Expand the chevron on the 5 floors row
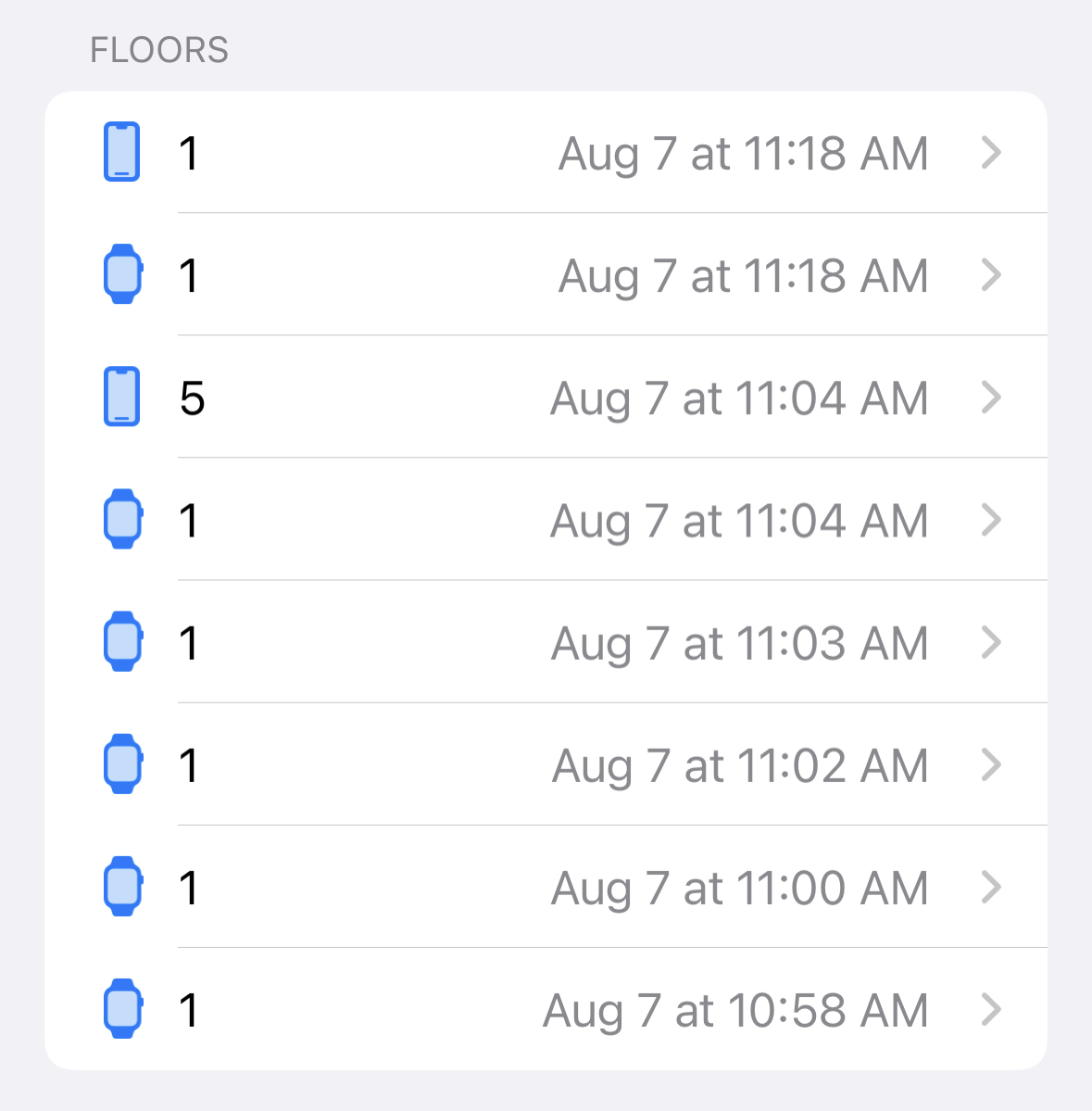This screenshot has height=1111, width=1092. pyautogui.click(x=991, y=398)
